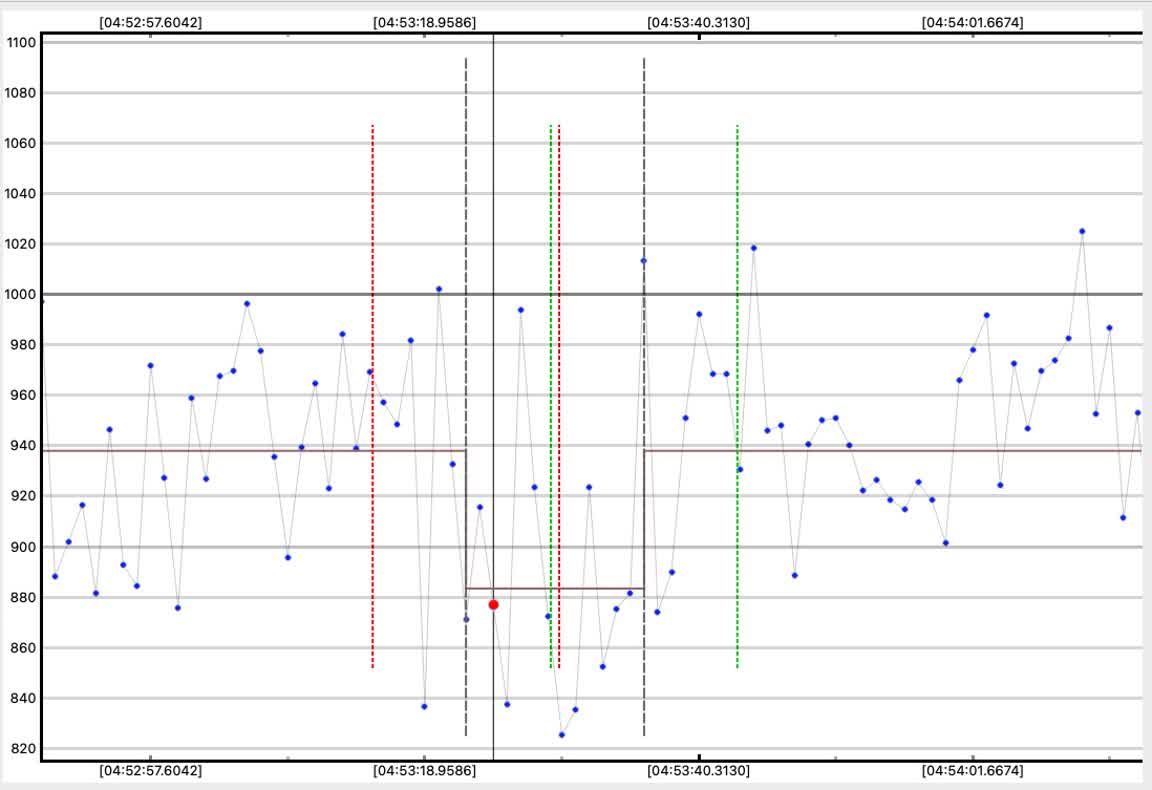The image size is (1152, 790).
Task: Click the highest blue data point near 1025
Action: (1082, 231)
